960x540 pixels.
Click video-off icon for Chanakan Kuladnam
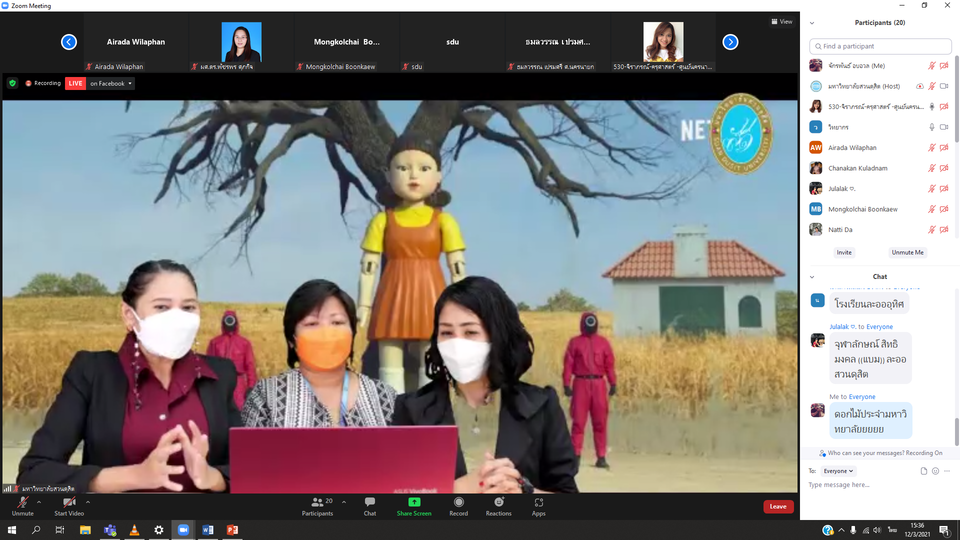click(944, 168)
